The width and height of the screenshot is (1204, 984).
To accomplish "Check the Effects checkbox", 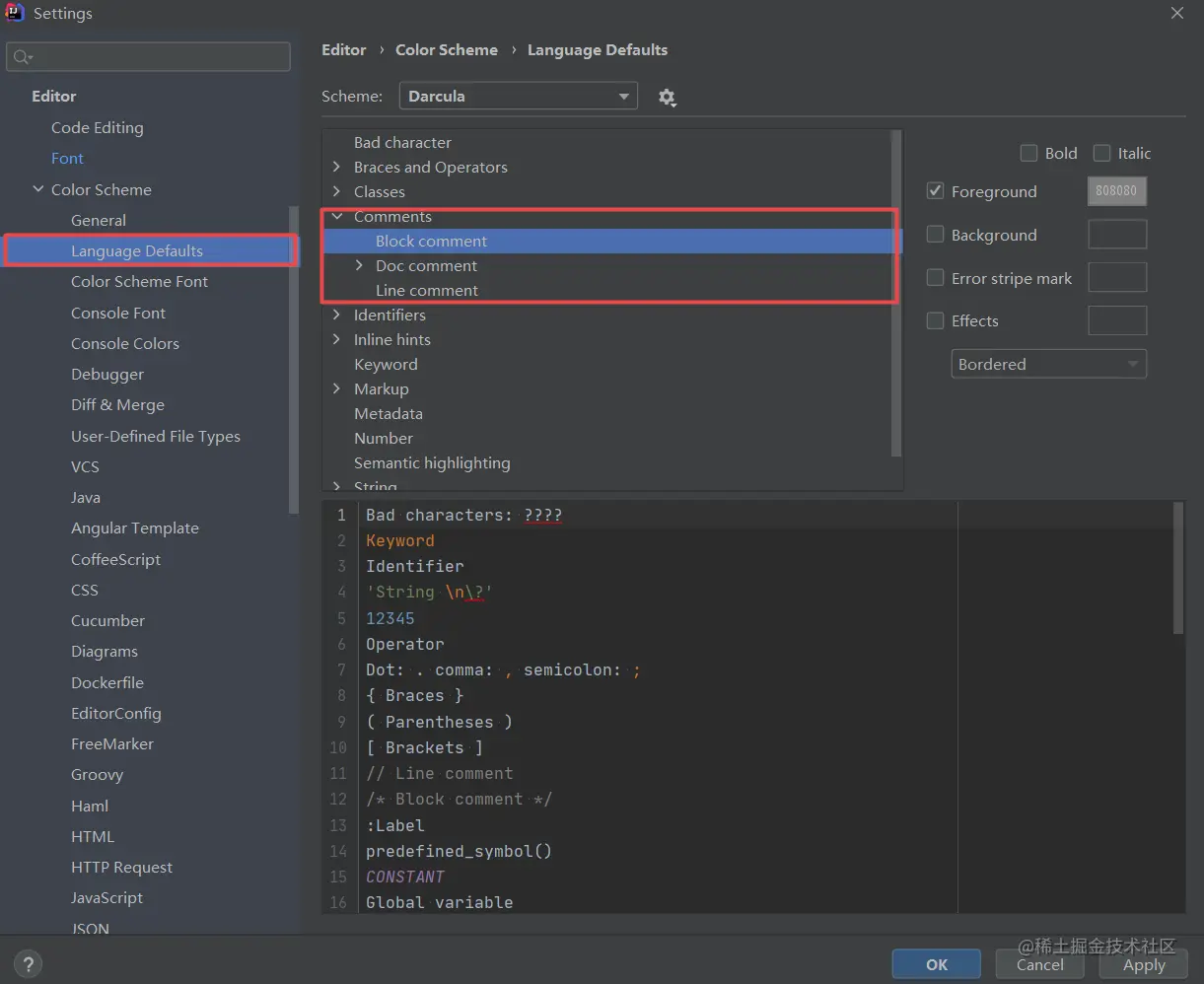I will [x=936, y=320].
